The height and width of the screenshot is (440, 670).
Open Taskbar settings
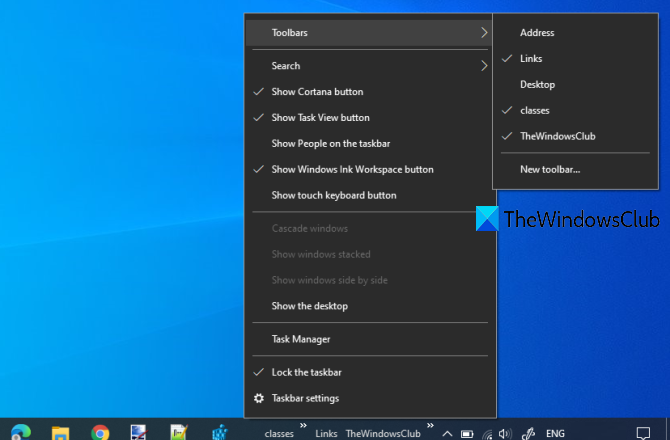pos(370,398)
